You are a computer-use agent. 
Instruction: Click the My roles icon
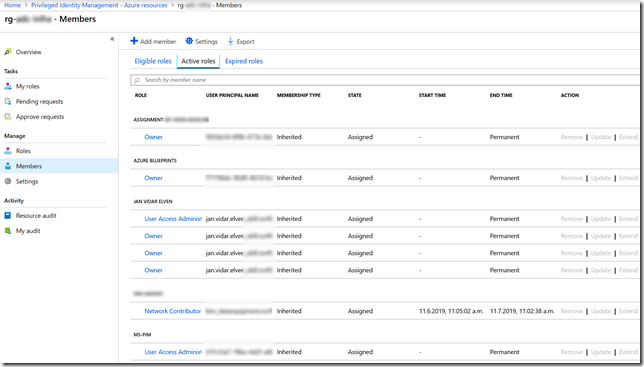pyautogui.click(x=8, y=86)
